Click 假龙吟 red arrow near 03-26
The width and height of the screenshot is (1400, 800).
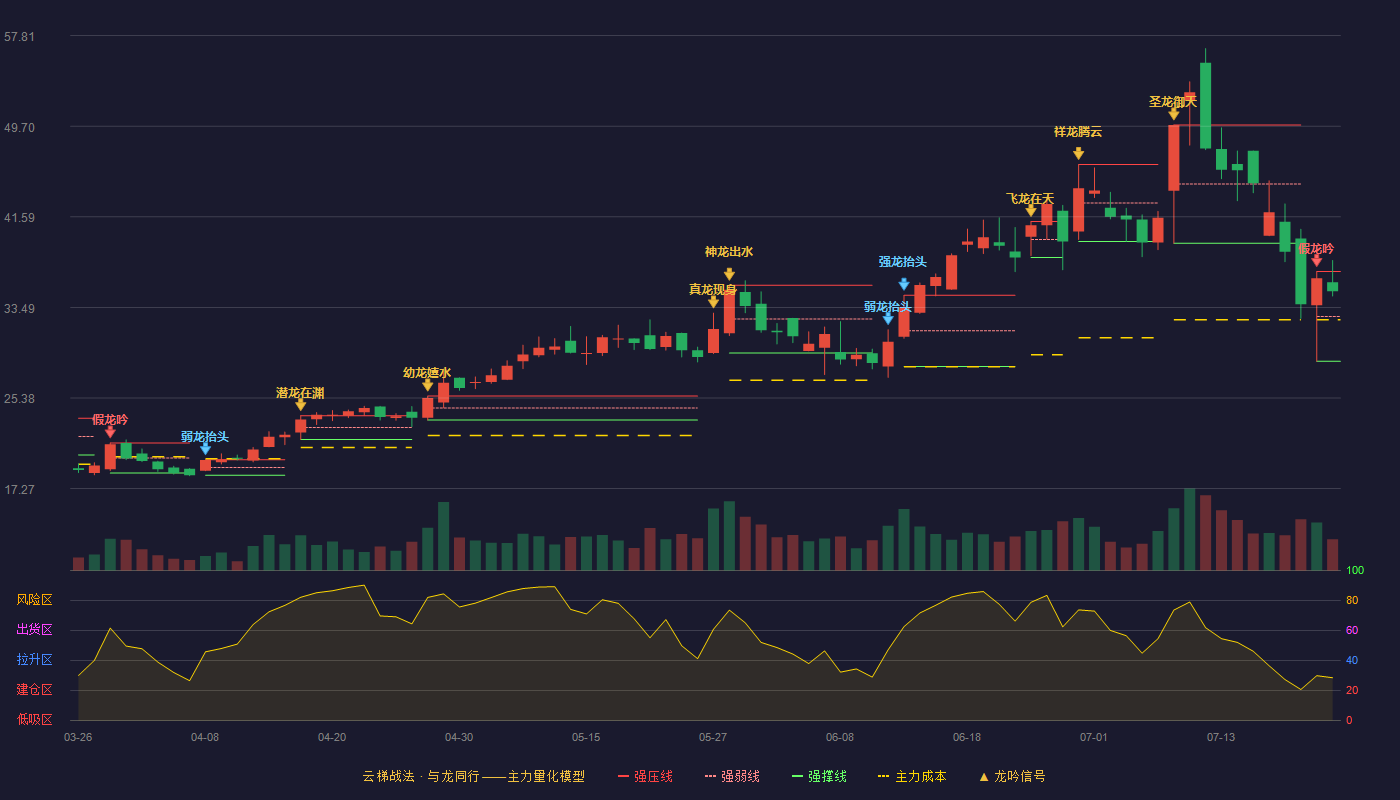click(x=110, y=432)
